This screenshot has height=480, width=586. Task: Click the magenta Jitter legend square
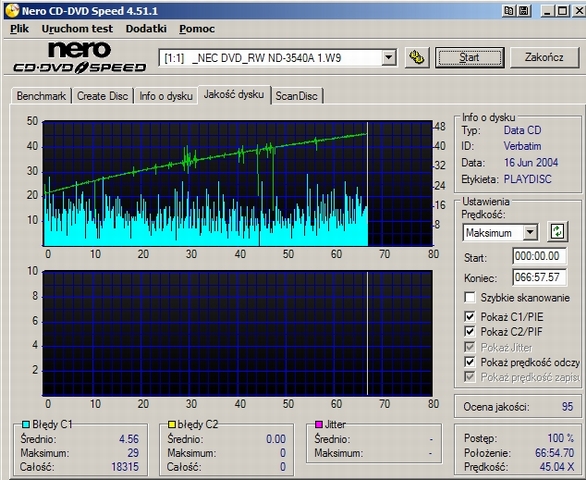[318, 424]
